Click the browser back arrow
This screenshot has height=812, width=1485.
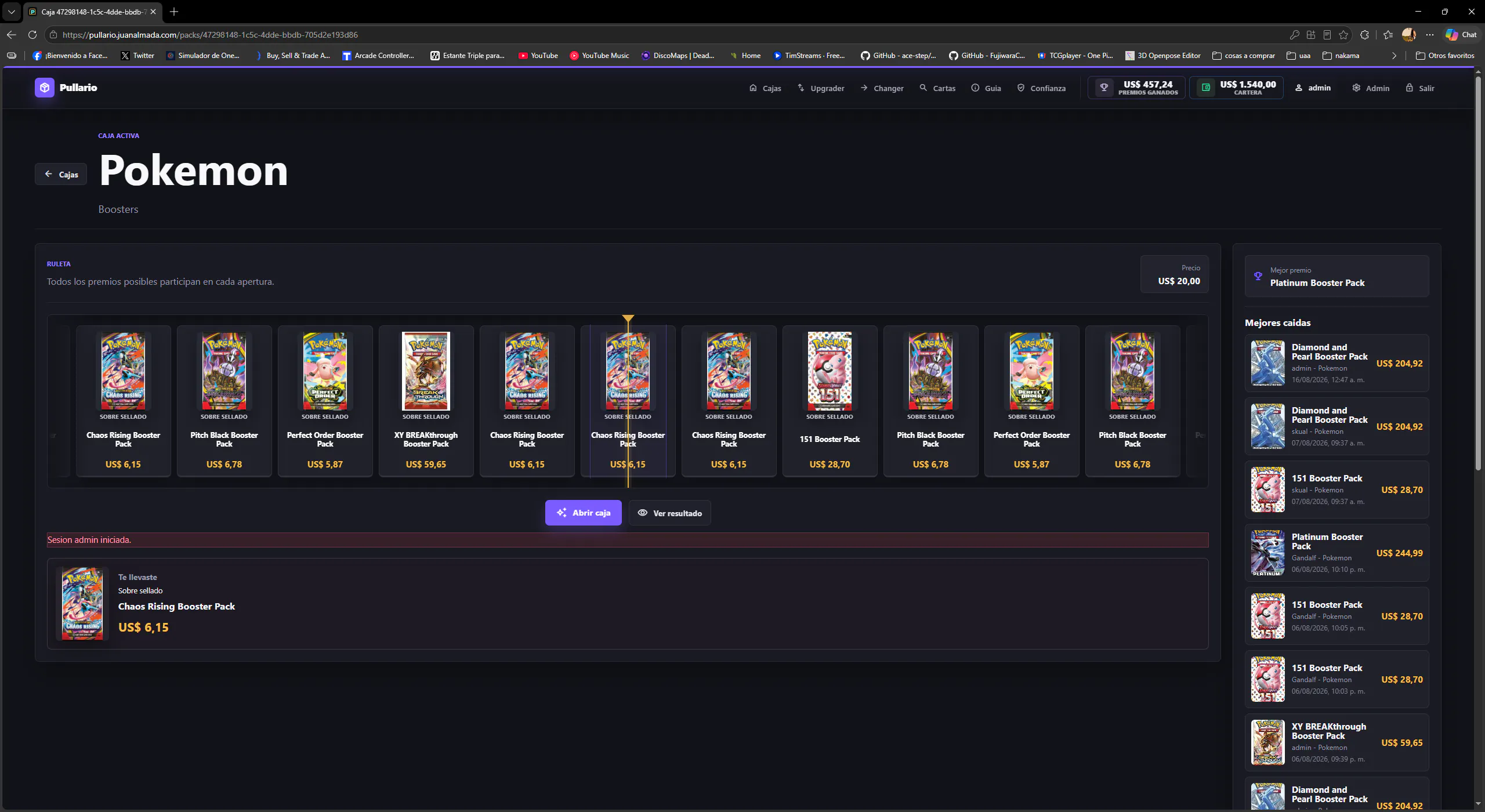12,35
